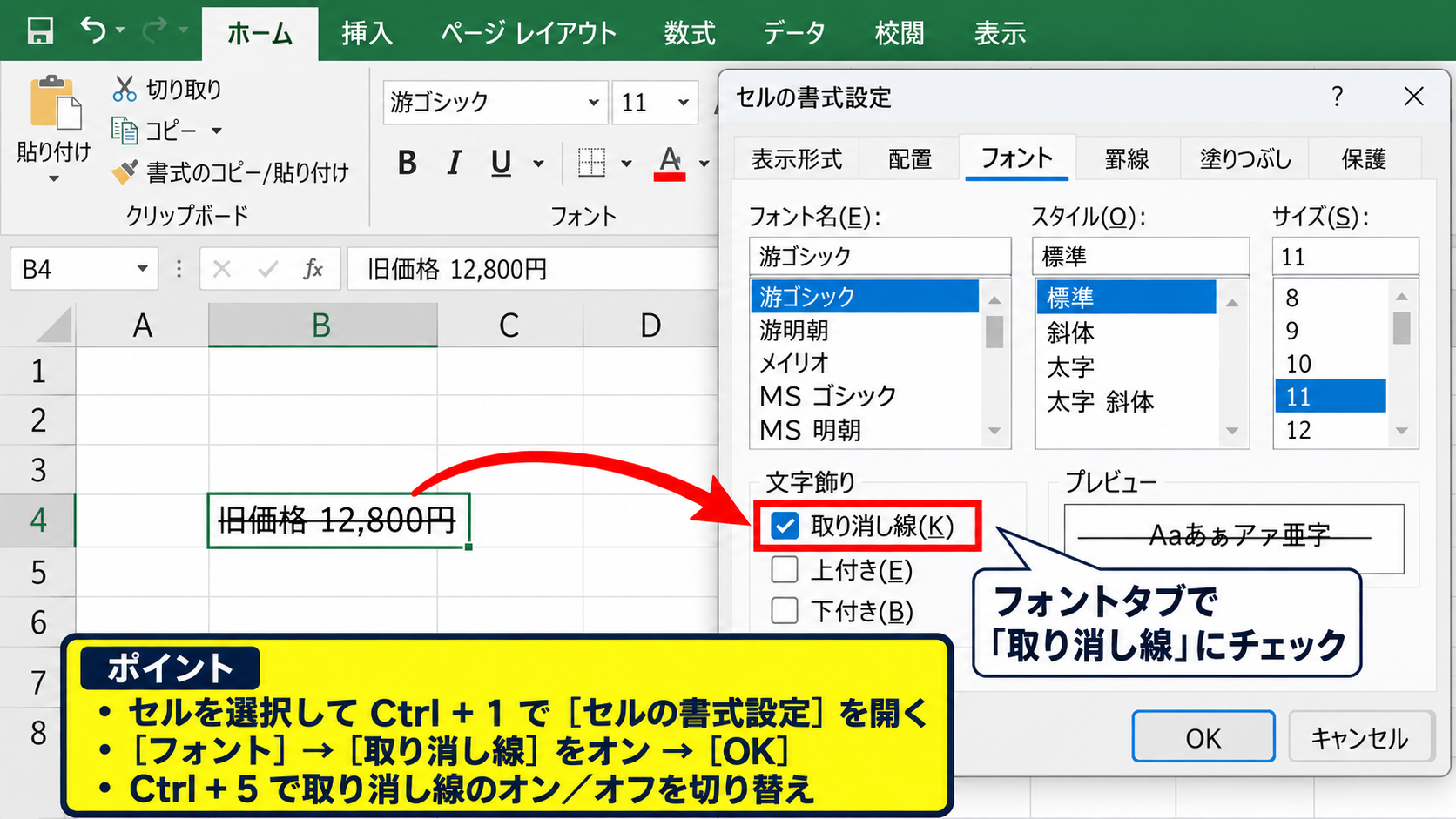Image resolution: width=1456 pixels, height=819 pixels.
Task: Switch to the 罫線 dialog tab
Action: coord(1127,158)
